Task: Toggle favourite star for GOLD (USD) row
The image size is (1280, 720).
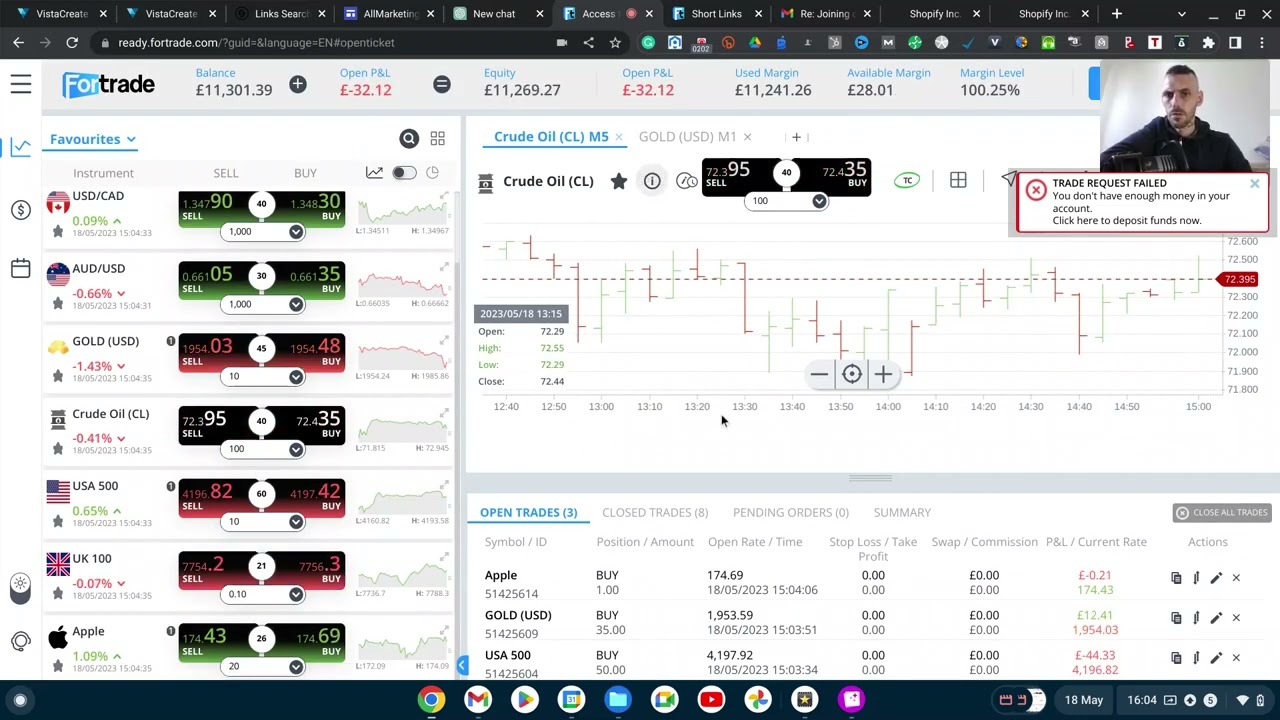Action: click(x=57, y=377)
